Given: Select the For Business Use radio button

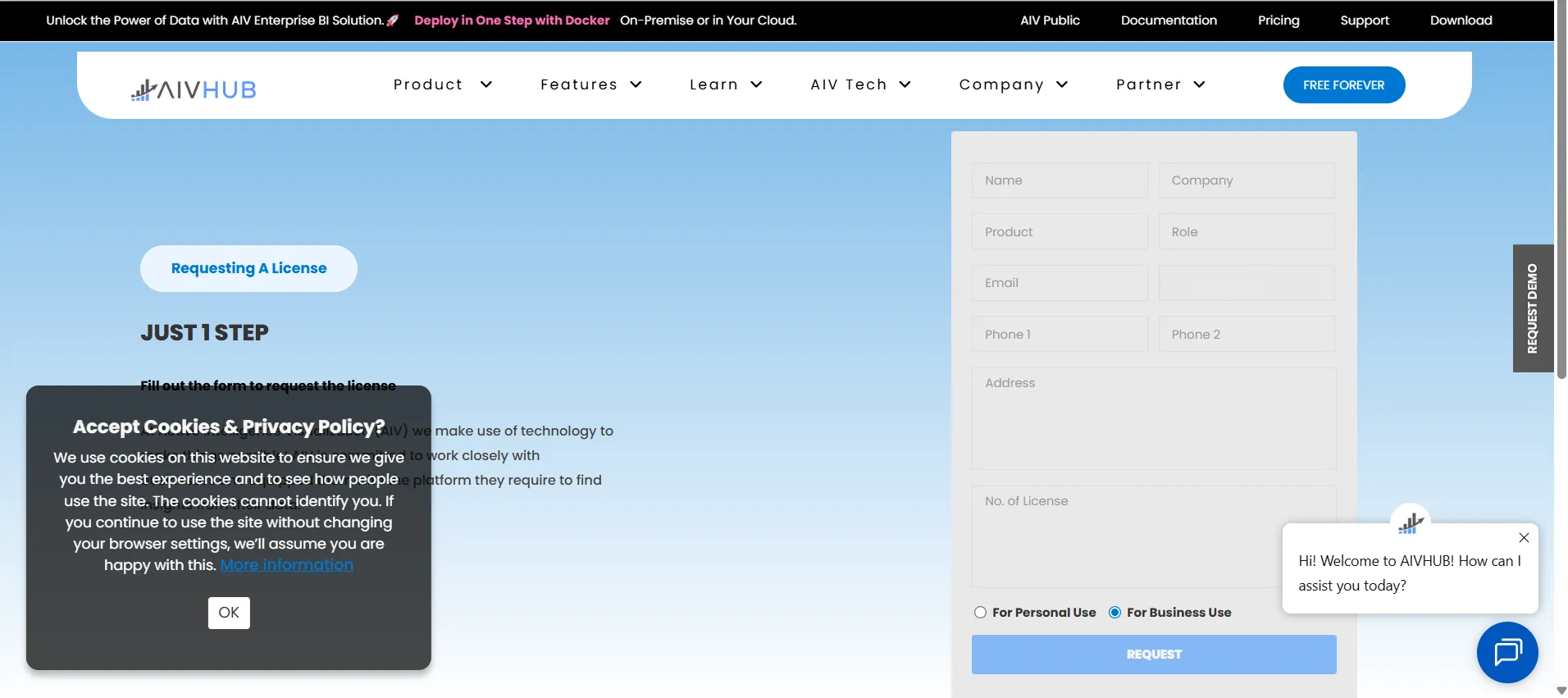Looking at the screenshot, I should (1114, 613).
